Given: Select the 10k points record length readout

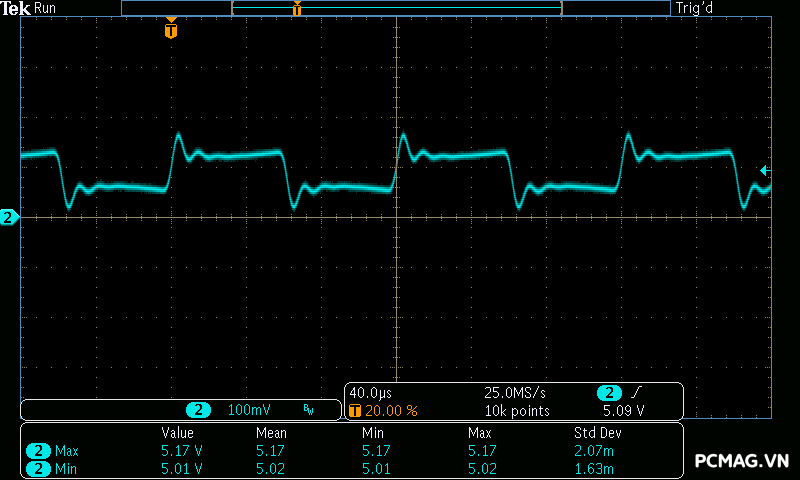Looking at the screenshot, I should pos(517,410).
